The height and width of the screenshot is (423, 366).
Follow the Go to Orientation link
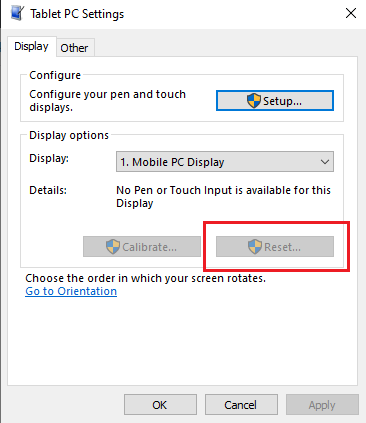(x=71, y=291)
